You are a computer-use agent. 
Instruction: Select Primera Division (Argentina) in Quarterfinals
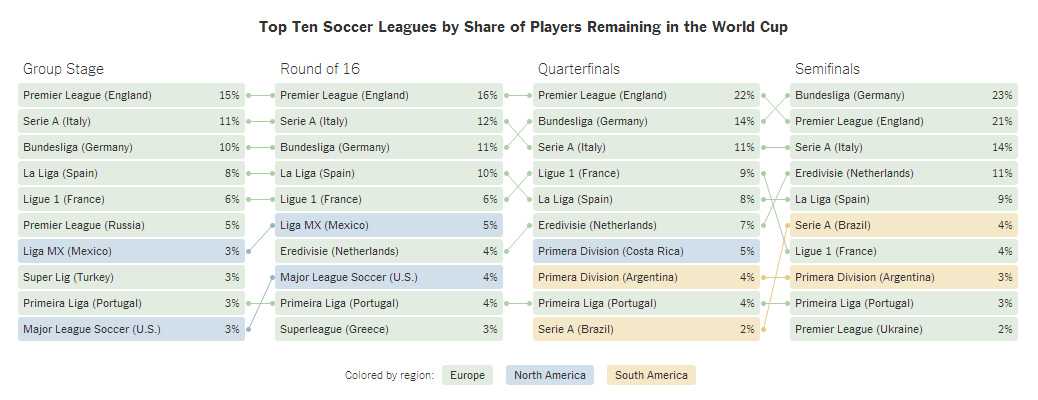click(x=646, y=277)
